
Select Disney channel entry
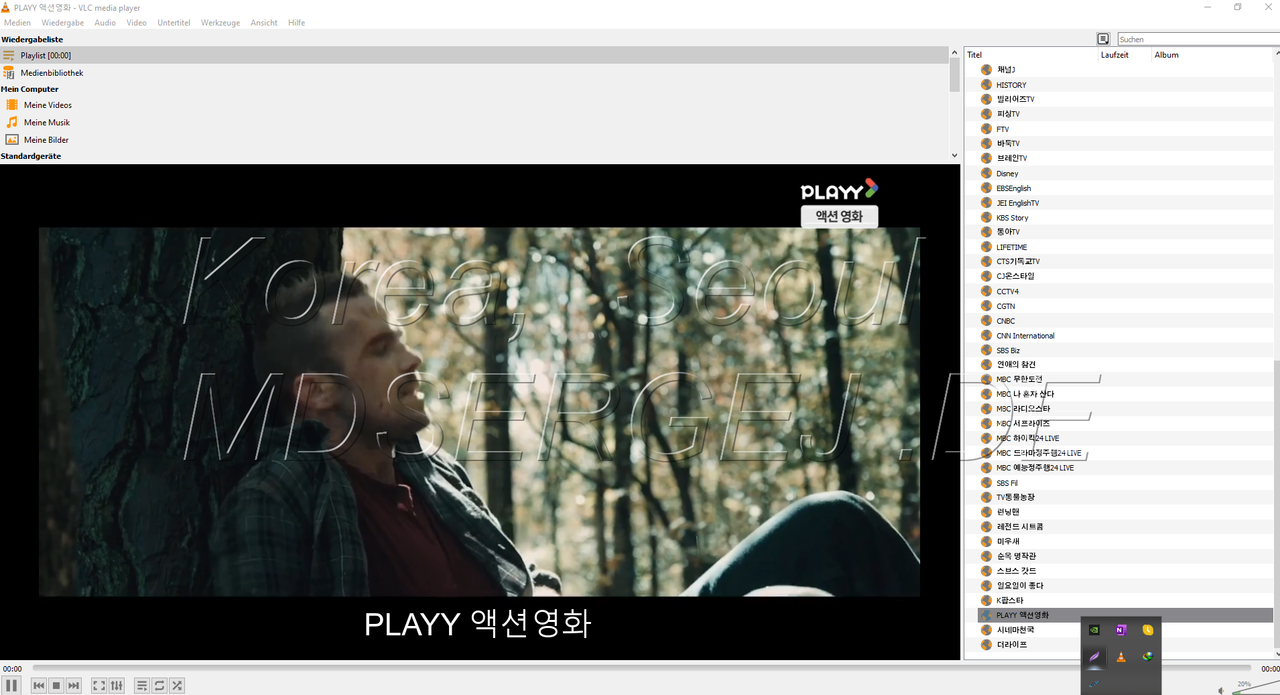(1007, 173)
